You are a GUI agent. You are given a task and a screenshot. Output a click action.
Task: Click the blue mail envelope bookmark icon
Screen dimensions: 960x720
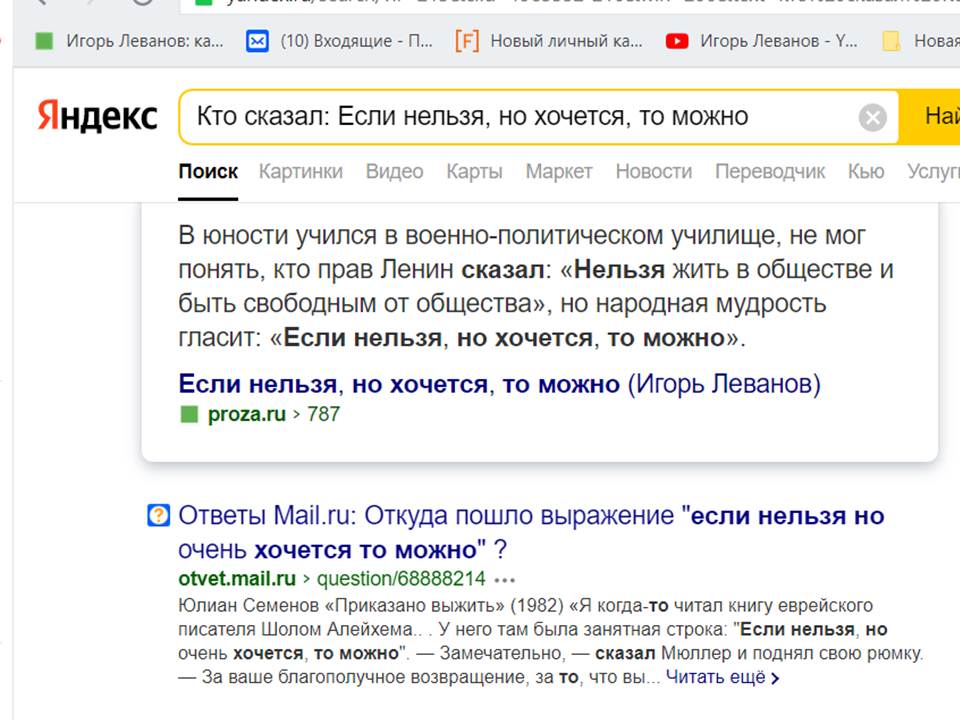click(257, 41)
